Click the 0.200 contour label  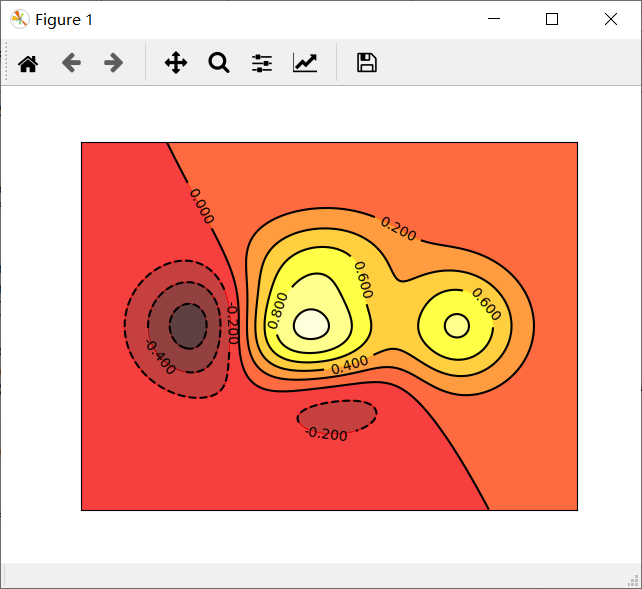pos(398,228)
